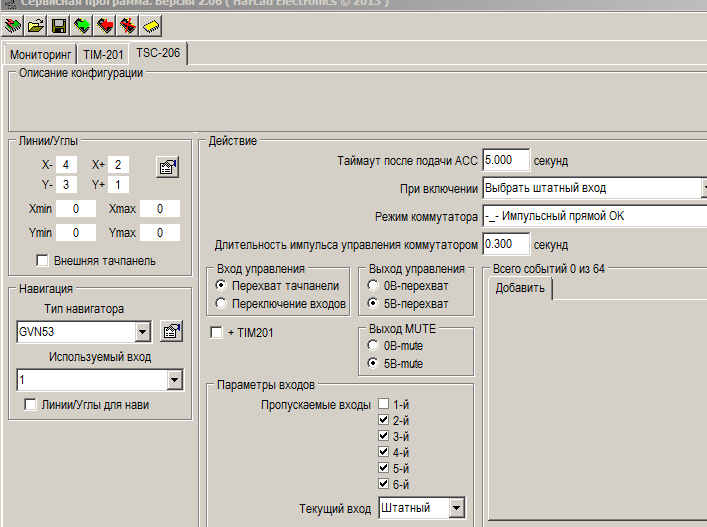The image size is (707, 527).
Task: Click the chip icon with green arrow
Action: (82, 26)
